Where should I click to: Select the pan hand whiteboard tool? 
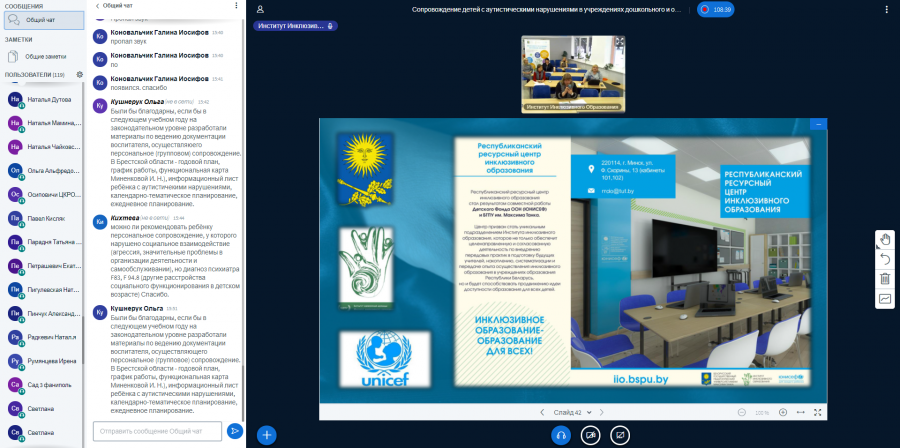click(885, 239)
